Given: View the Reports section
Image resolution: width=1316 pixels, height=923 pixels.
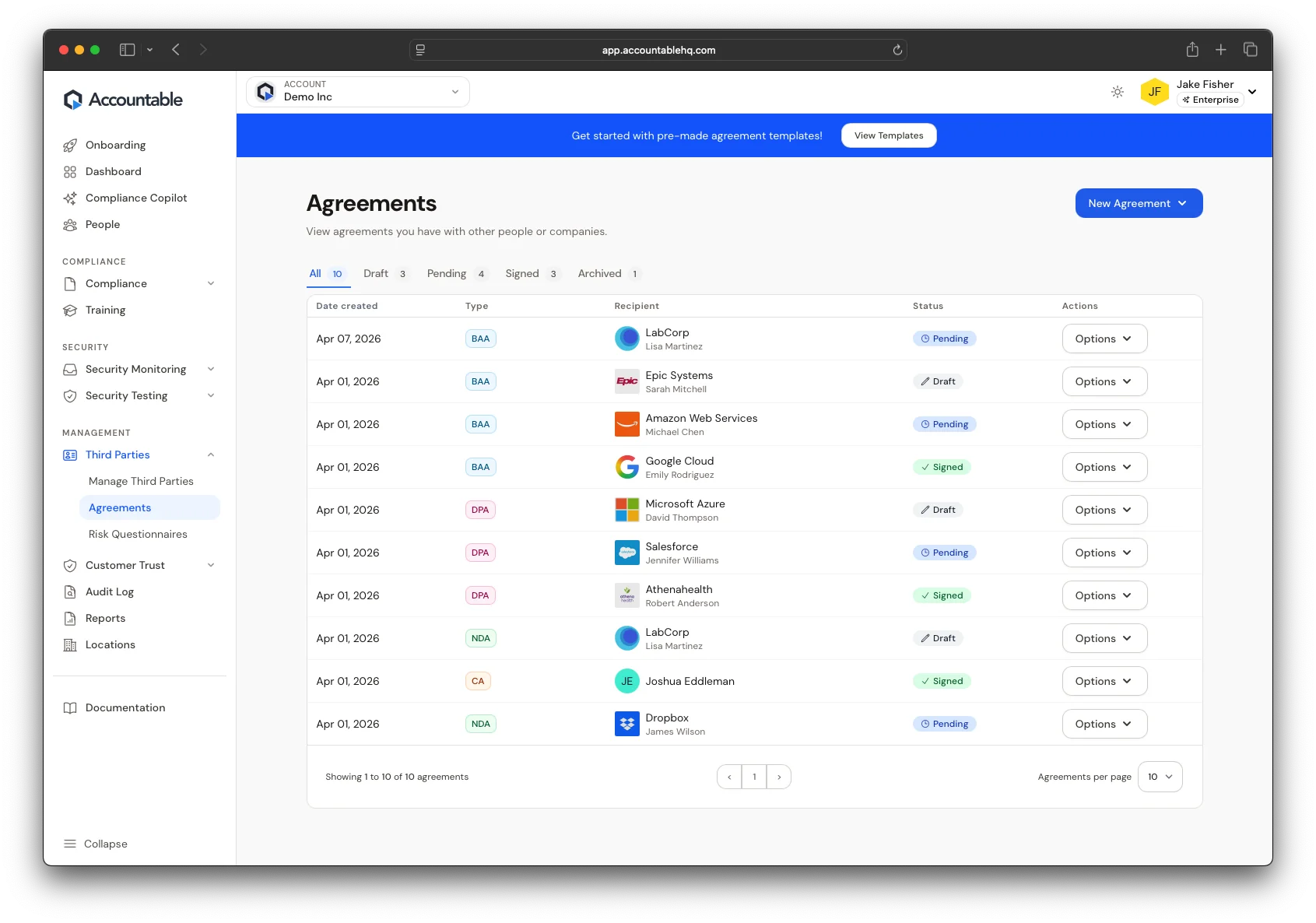Looking at the screenshot, I should click(x=104, y=618).
